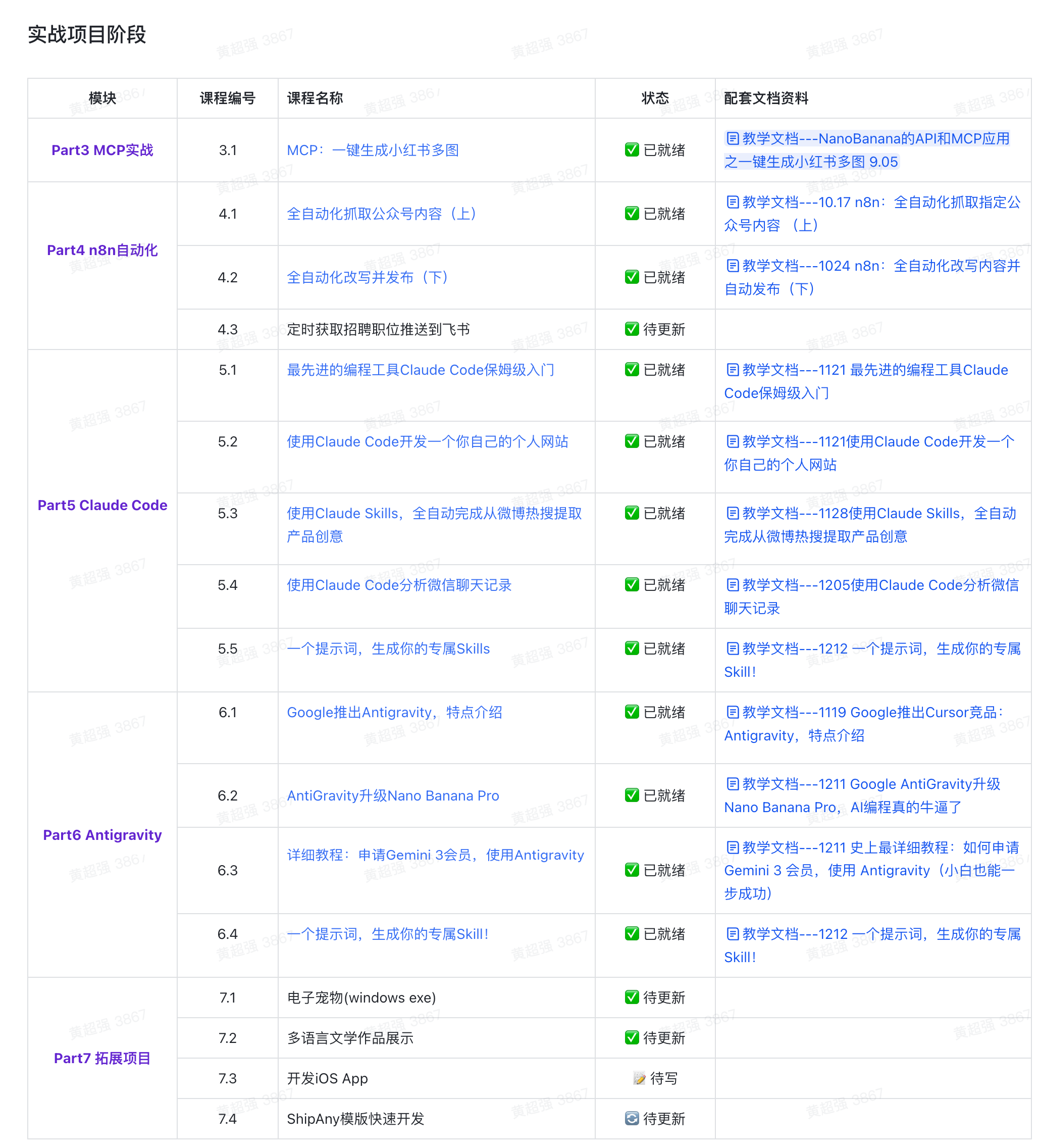
Task: Click green checkmark in course 7.1 status
Action: 632,997
